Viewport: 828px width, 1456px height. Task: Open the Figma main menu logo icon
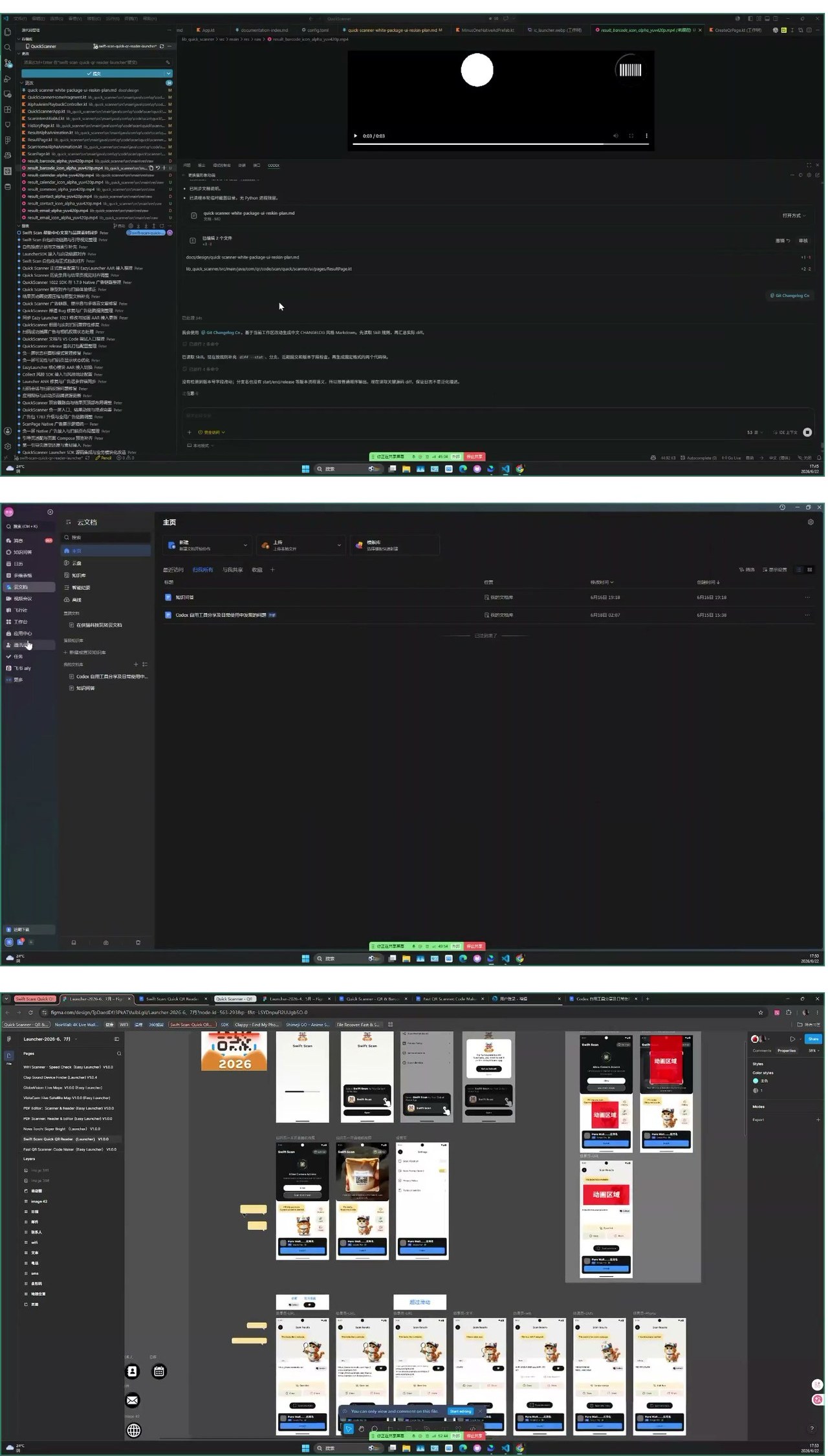coord(8,1039)
